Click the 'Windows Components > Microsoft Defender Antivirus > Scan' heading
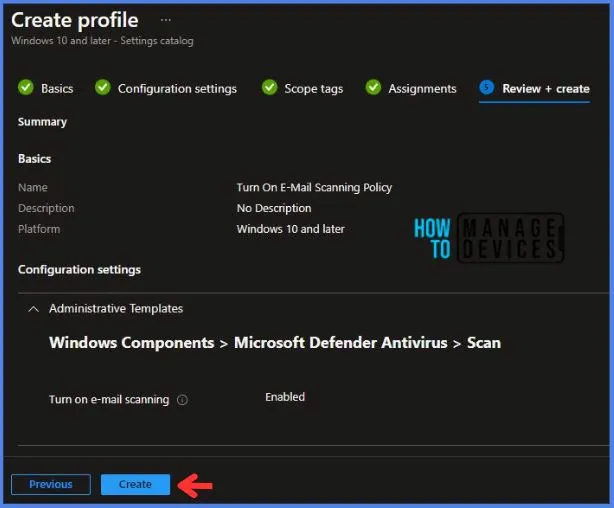This screenshot has width=614, height=508. 275,343
